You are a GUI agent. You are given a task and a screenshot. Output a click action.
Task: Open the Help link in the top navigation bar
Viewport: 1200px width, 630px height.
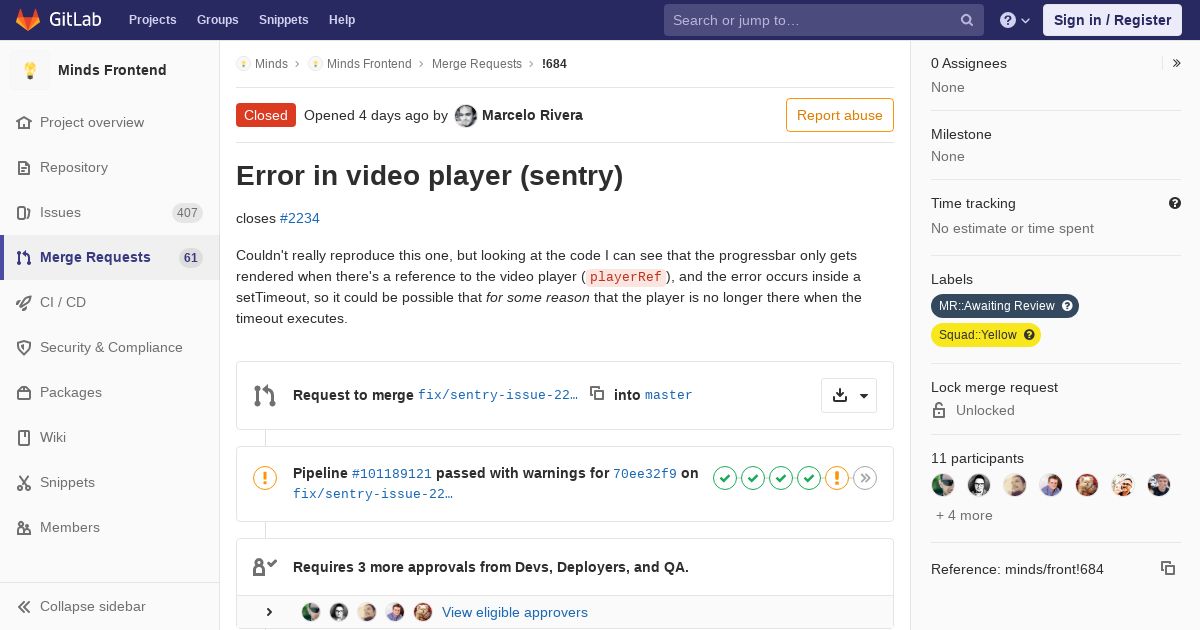tap(342, 20)
